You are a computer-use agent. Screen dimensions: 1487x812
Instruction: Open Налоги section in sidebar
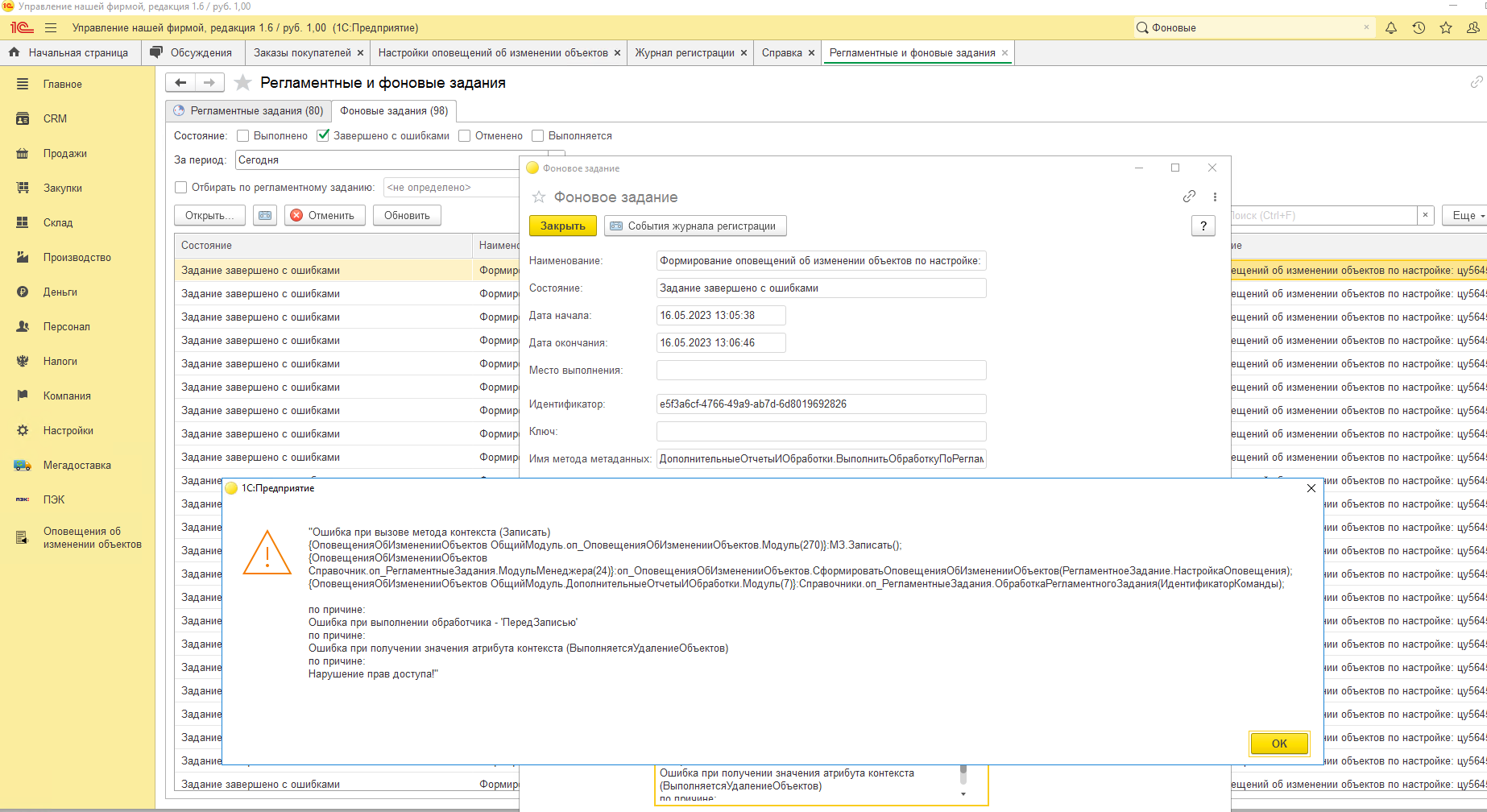point(60,361)
